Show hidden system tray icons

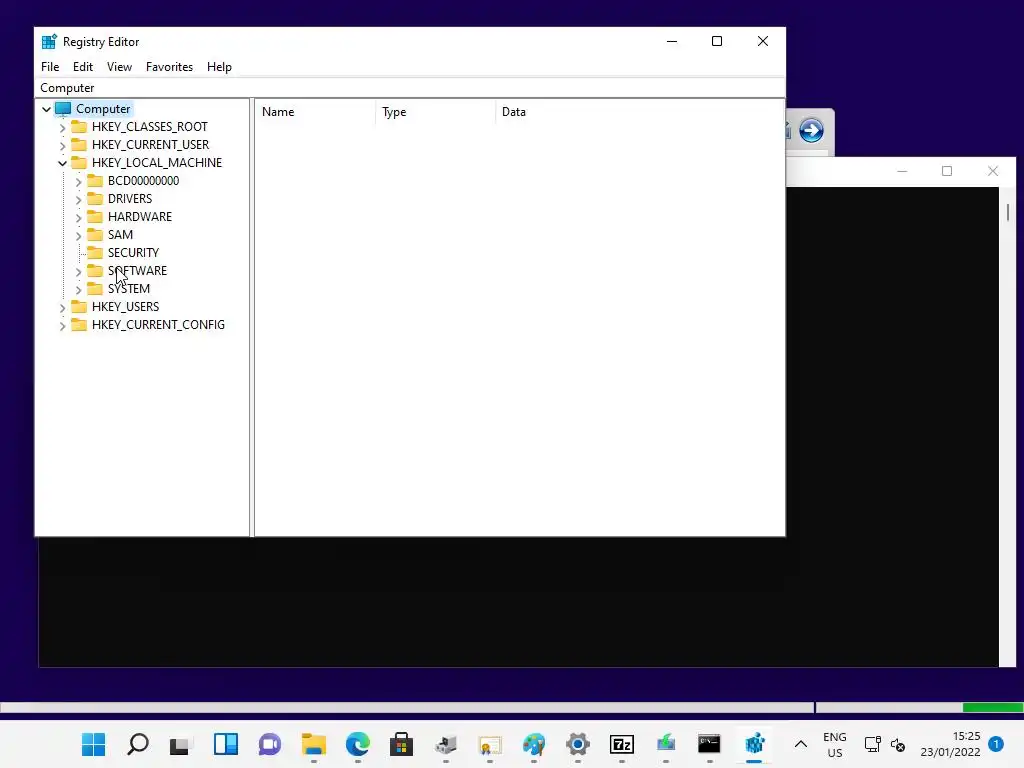801,744
